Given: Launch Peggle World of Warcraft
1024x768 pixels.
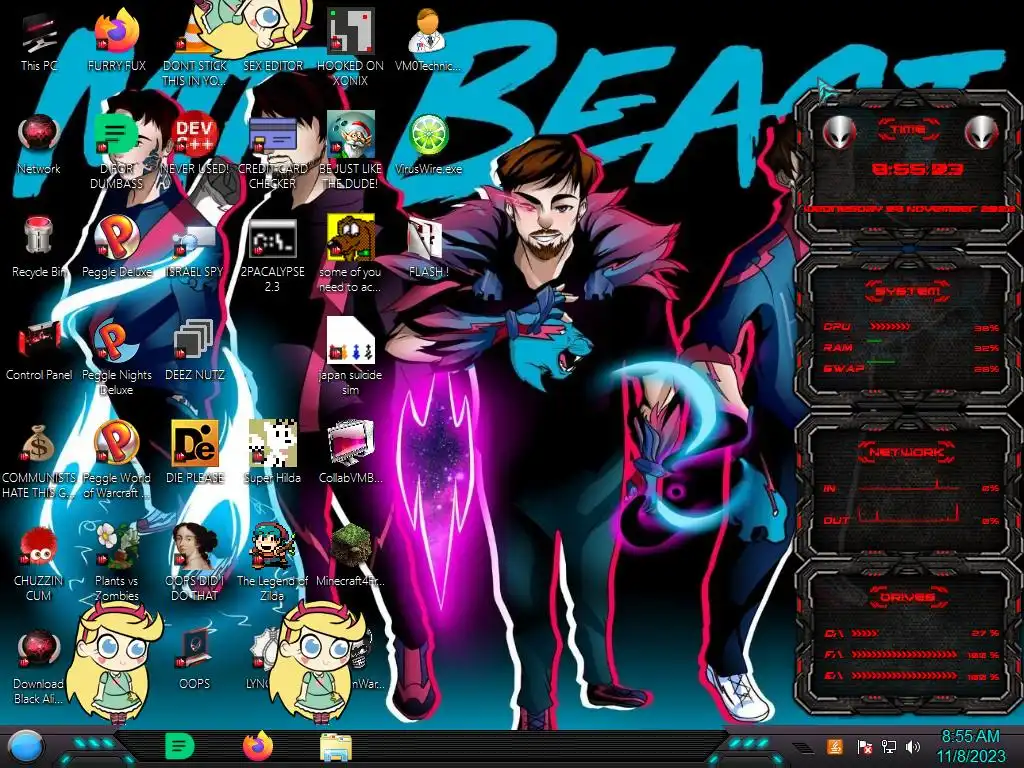Looking at the screenshot, I should click(x=116, y=460).
